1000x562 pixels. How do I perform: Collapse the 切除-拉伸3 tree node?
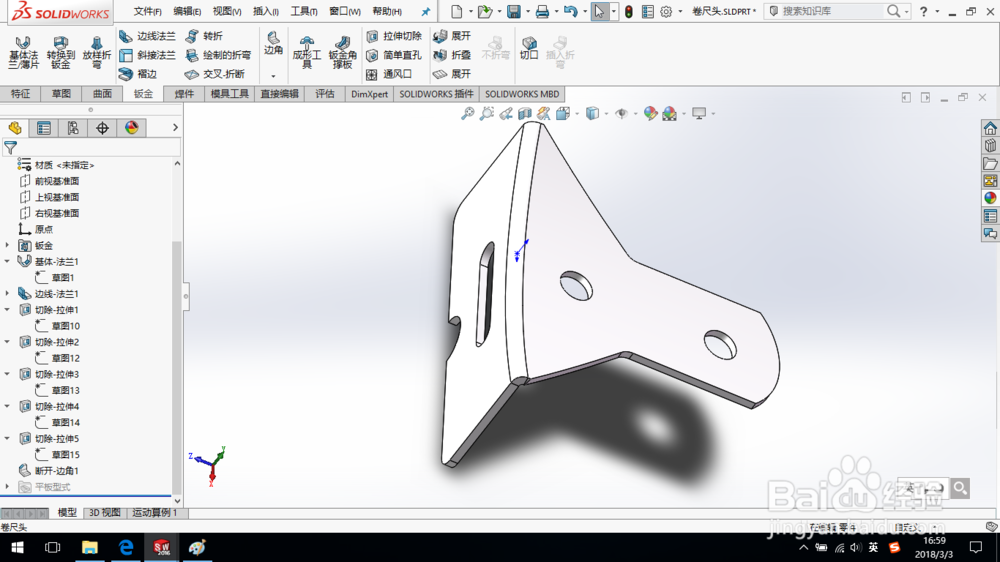[7, 374]
